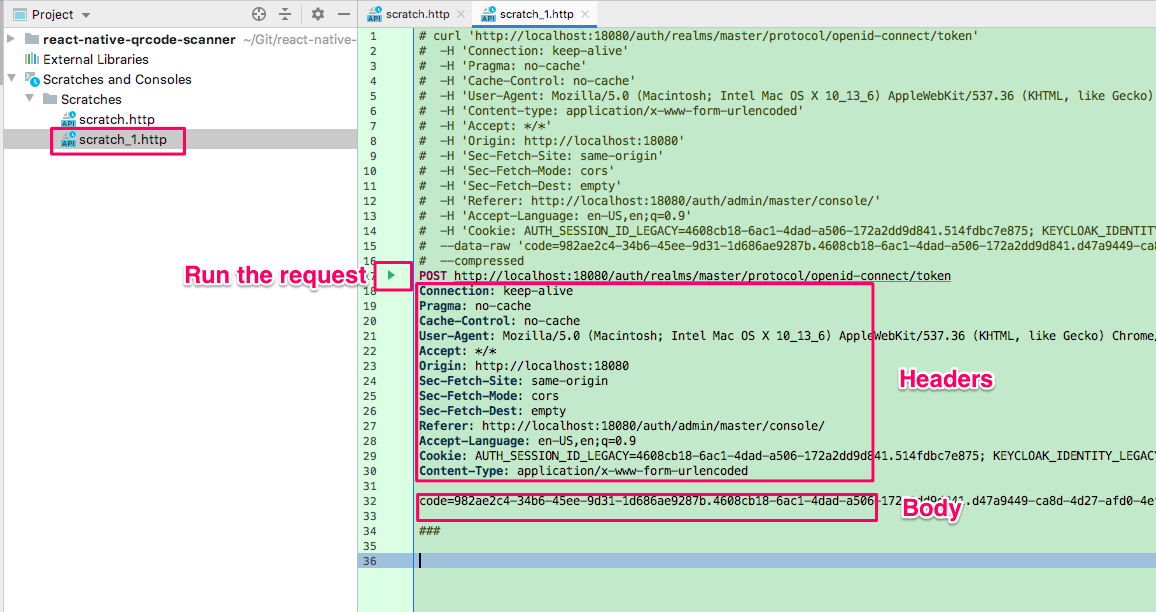Viewport: 1156px width, 612px height.
Task: Click the Content-Type header line
Action: coord(583,470)
